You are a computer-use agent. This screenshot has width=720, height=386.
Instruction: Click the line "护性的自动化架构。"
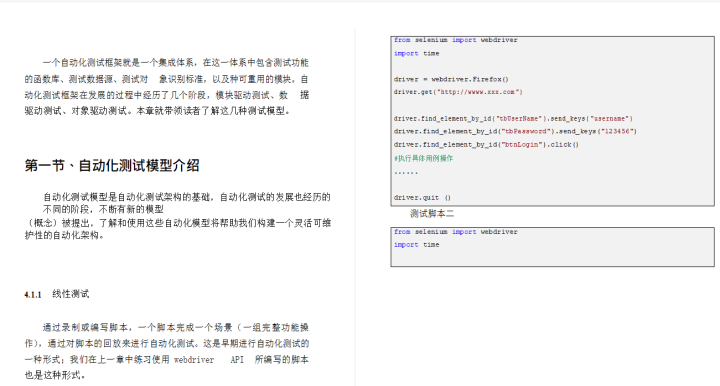(64, 235)
